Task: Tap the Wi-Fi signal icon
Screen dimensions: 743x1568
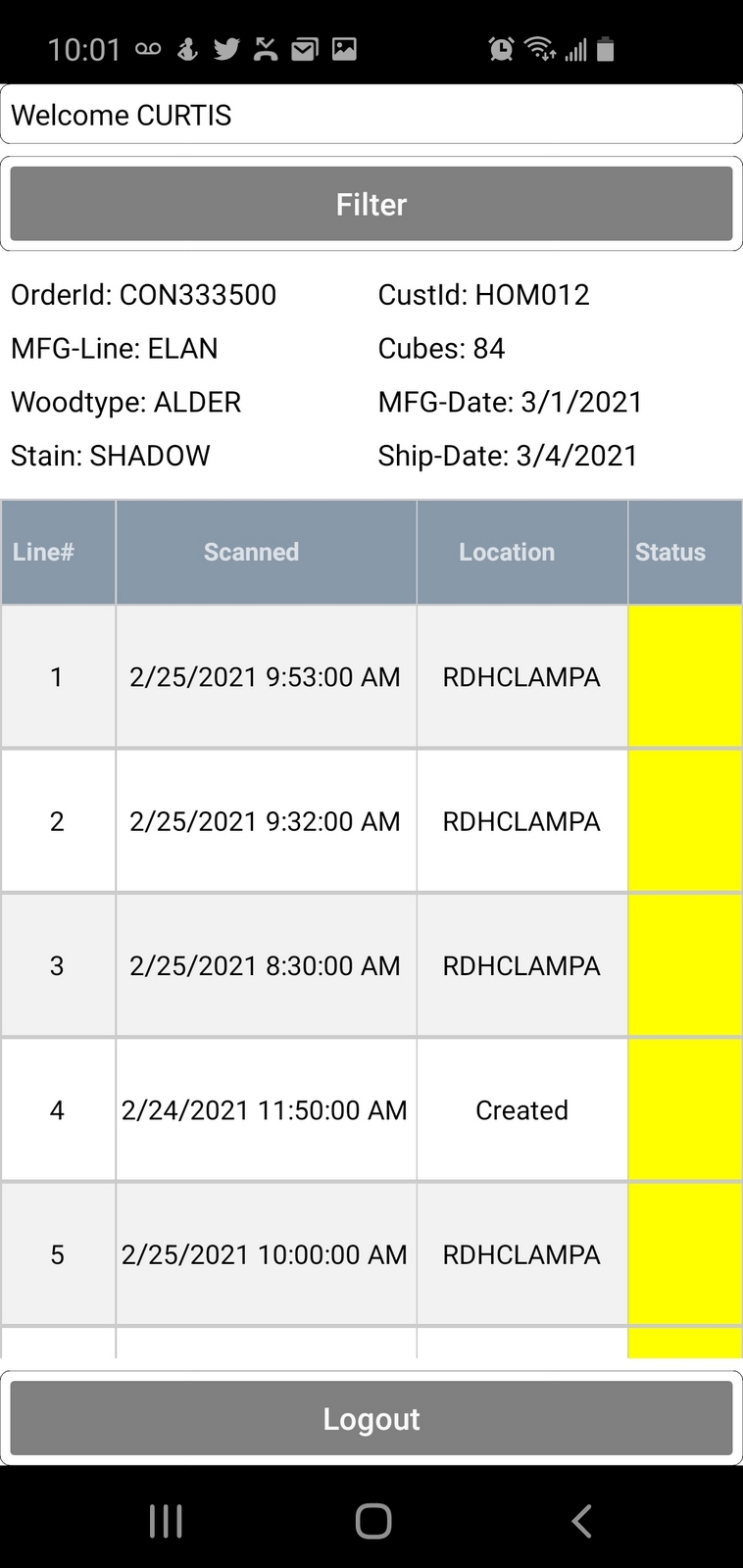Action: click(x=539, y=49)
